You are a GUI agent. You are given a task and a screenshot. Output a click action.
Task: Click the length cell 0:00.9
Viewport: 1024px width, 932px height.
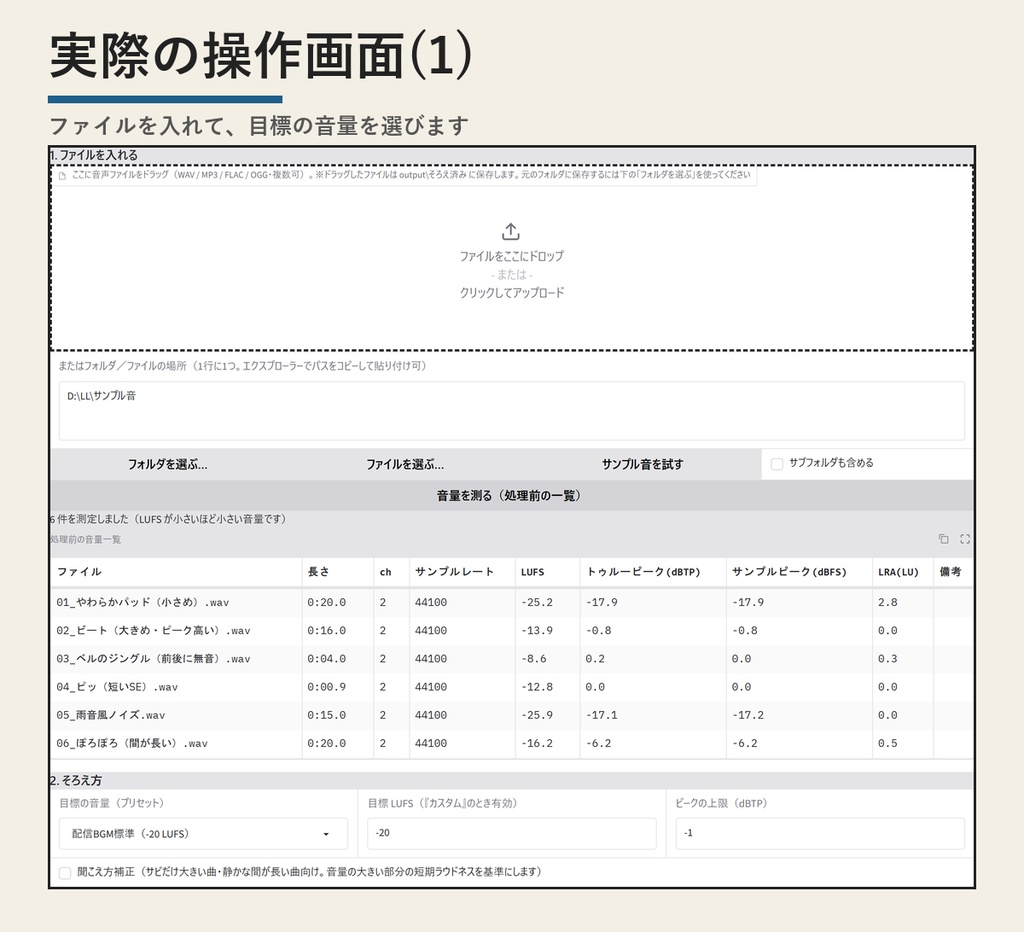327,686
